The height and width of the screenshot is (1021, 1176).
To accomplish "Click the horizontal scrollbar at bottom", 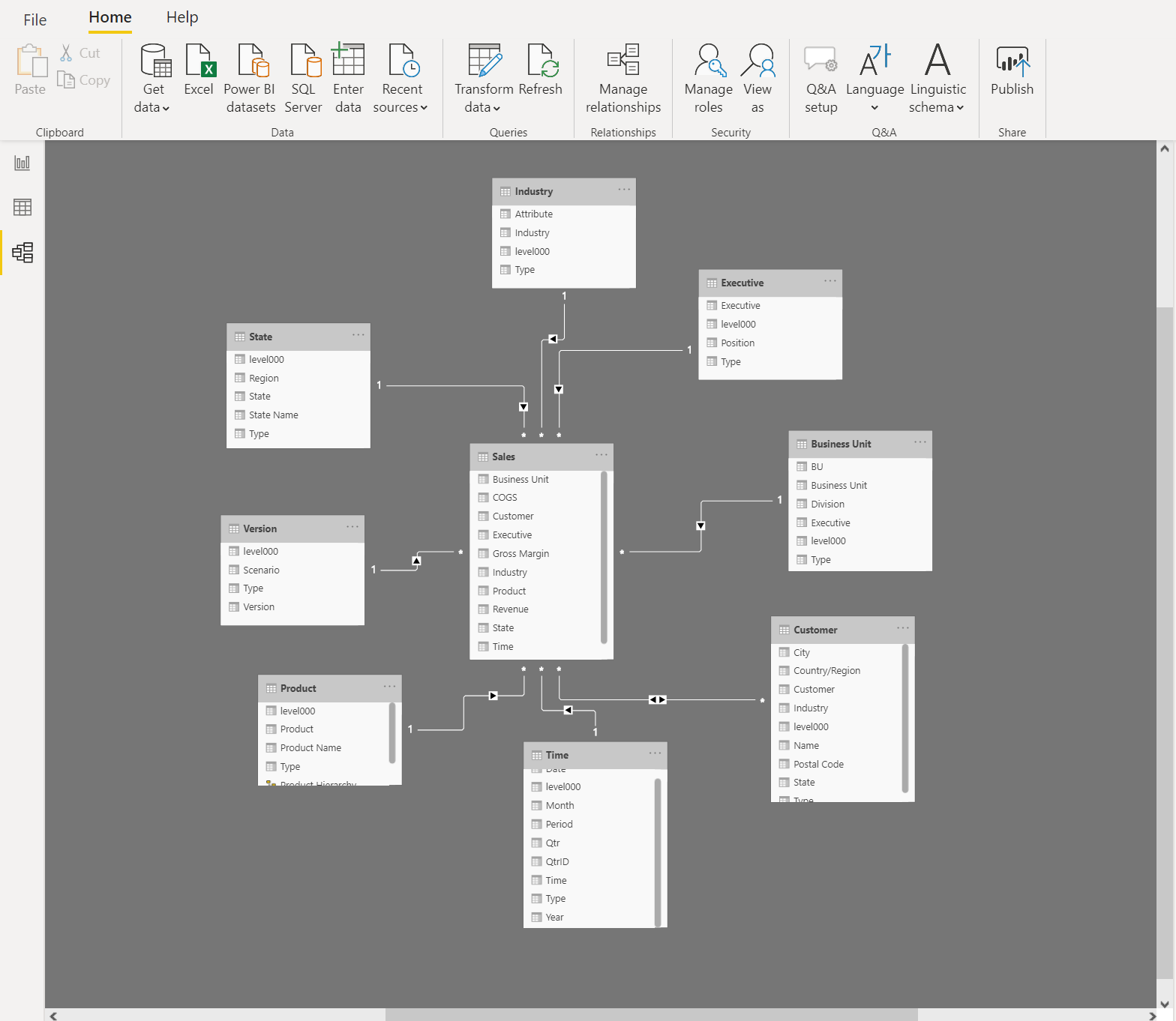I will [x=651, y=1015].
